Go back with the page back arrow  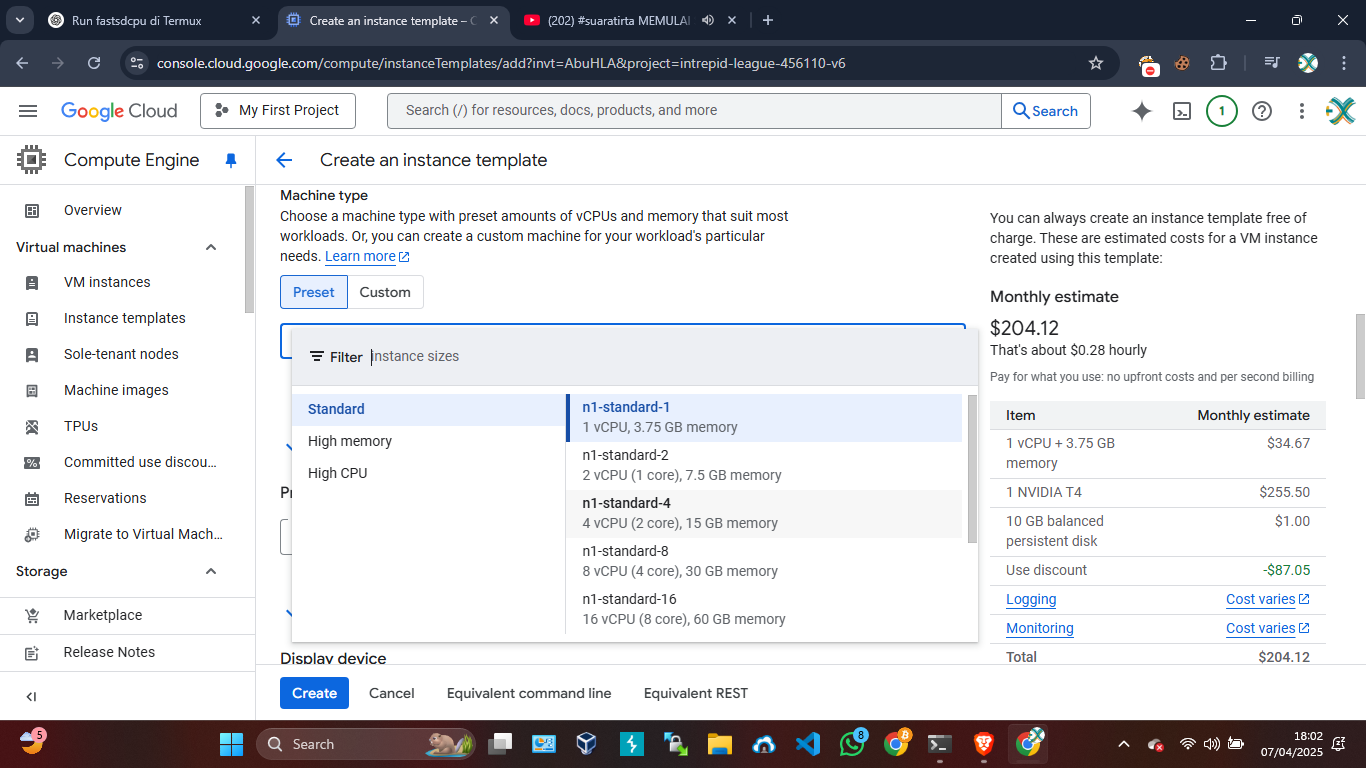pos(284,160)
